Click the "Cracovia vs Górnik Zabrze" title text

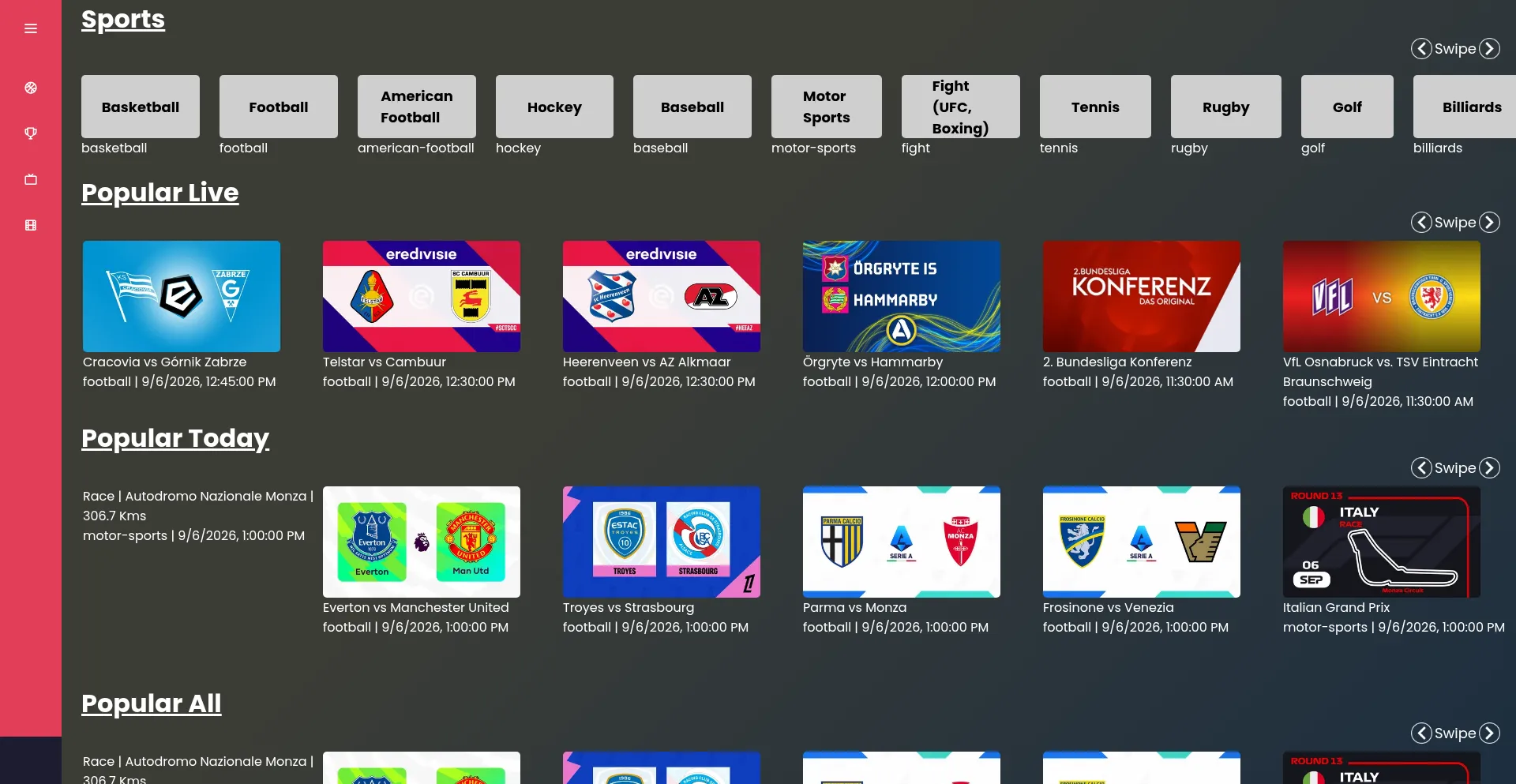pos(165,362)
